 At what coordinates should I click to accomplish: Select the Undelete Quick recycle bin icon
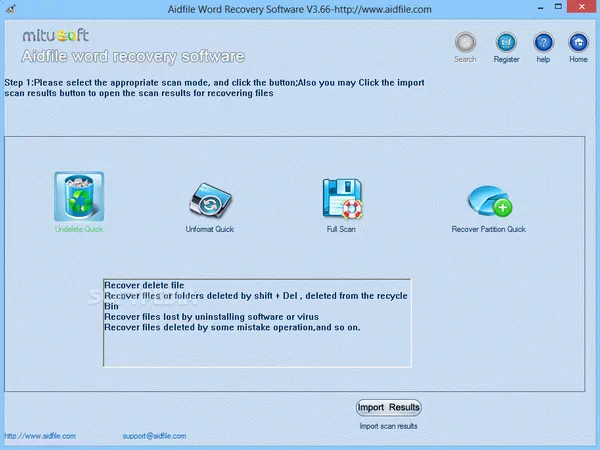coord(79,196)
